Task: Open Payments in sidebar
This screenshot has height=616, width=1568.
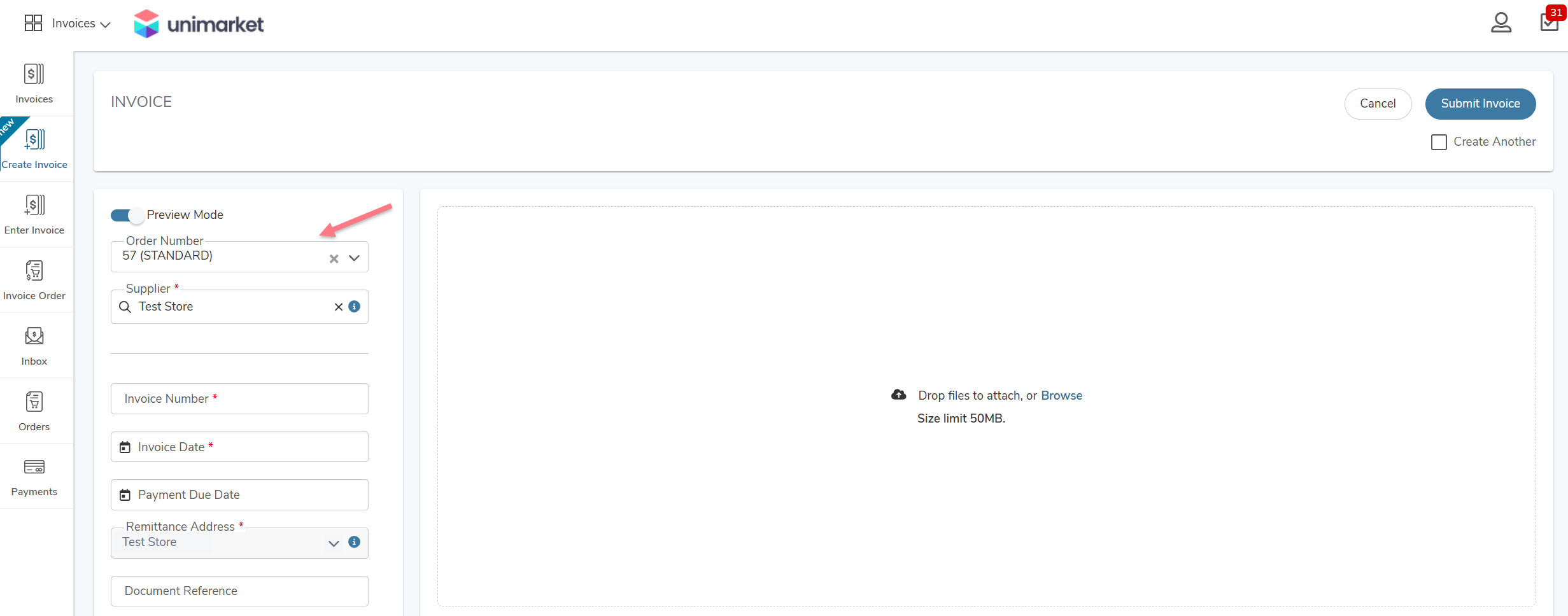Action: [x=34, y=477]
